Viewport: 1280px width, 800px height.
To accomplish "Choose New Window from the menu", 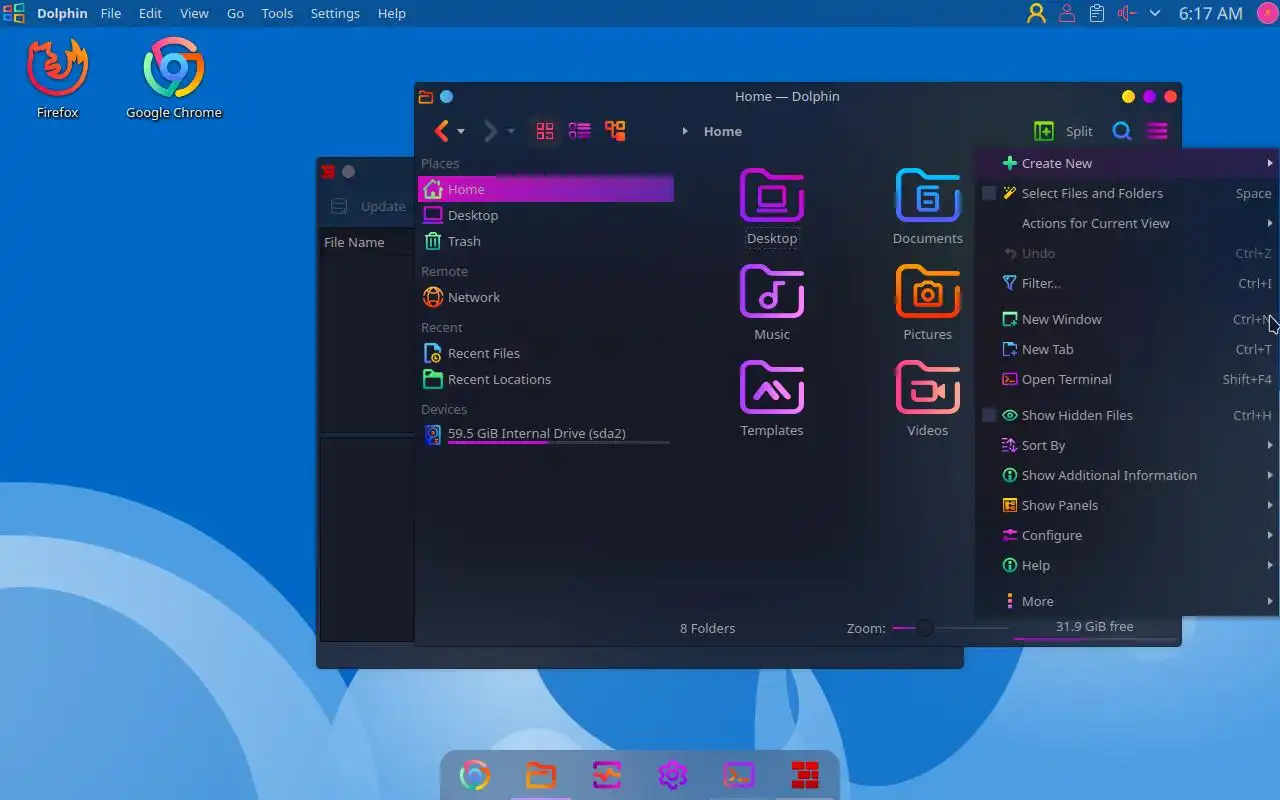I will pos(1127,319).
